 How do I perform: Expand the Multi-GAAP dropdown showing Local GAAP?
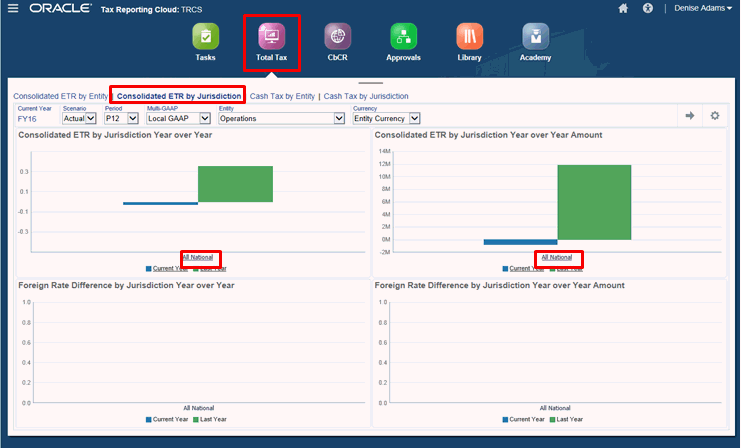pyautogui.click(x=178, y=118)
